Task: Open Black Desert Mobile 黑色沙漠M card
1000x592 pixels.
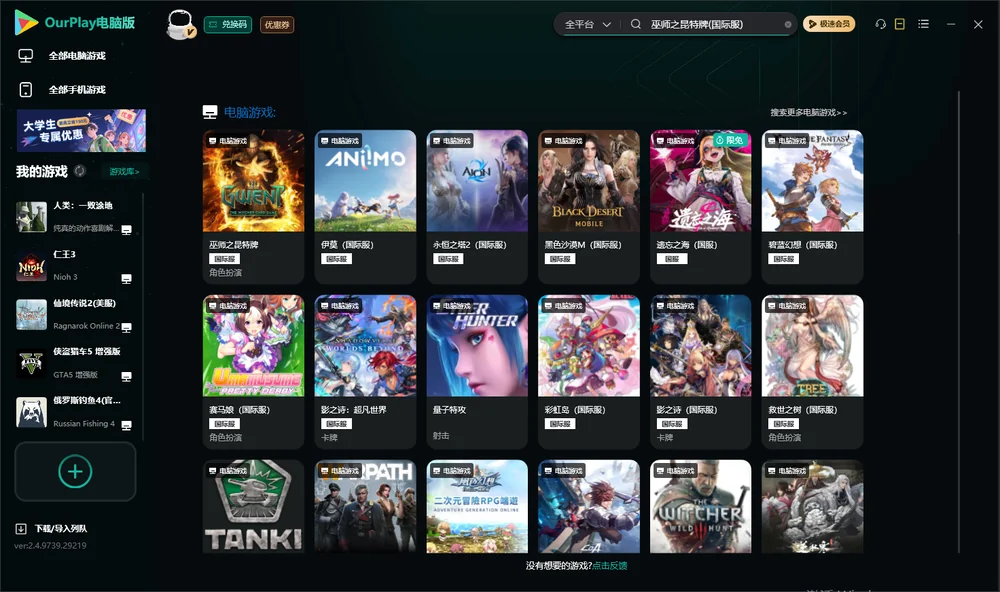Action: click(589, 207)
